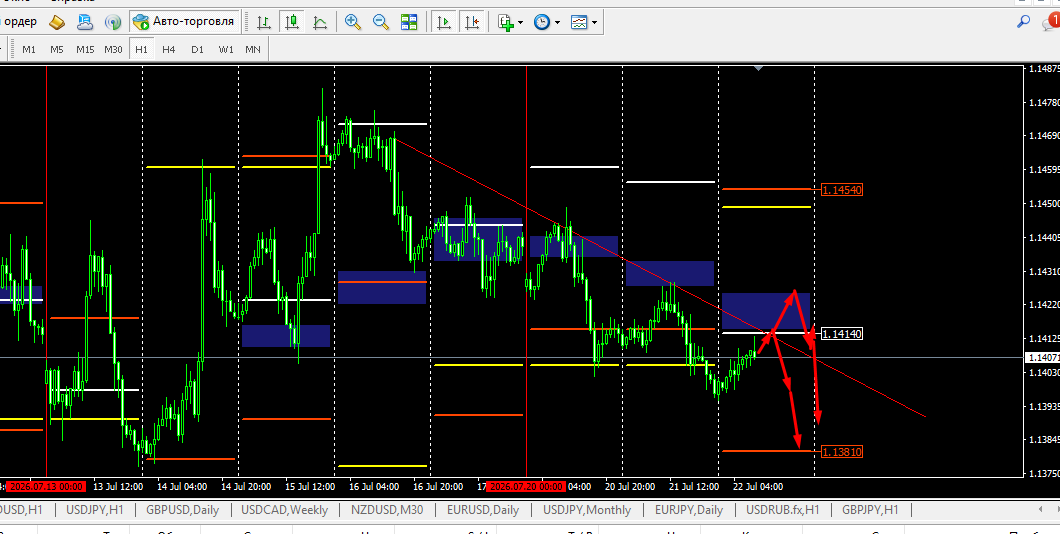
Task: Expand the indicators list dropdown arrow
Action: coord(521,22)
